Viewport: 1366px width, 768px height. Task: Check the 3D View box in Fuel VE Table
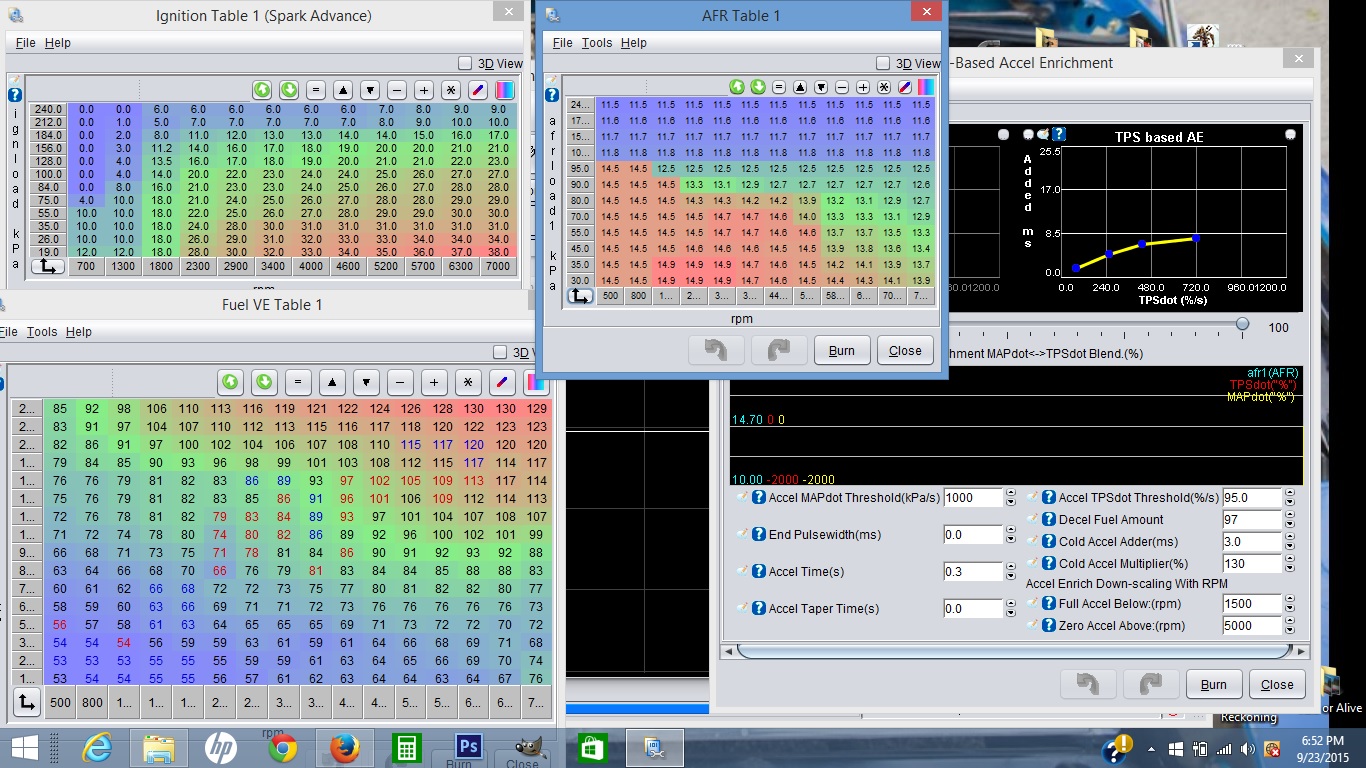point(501,352)
